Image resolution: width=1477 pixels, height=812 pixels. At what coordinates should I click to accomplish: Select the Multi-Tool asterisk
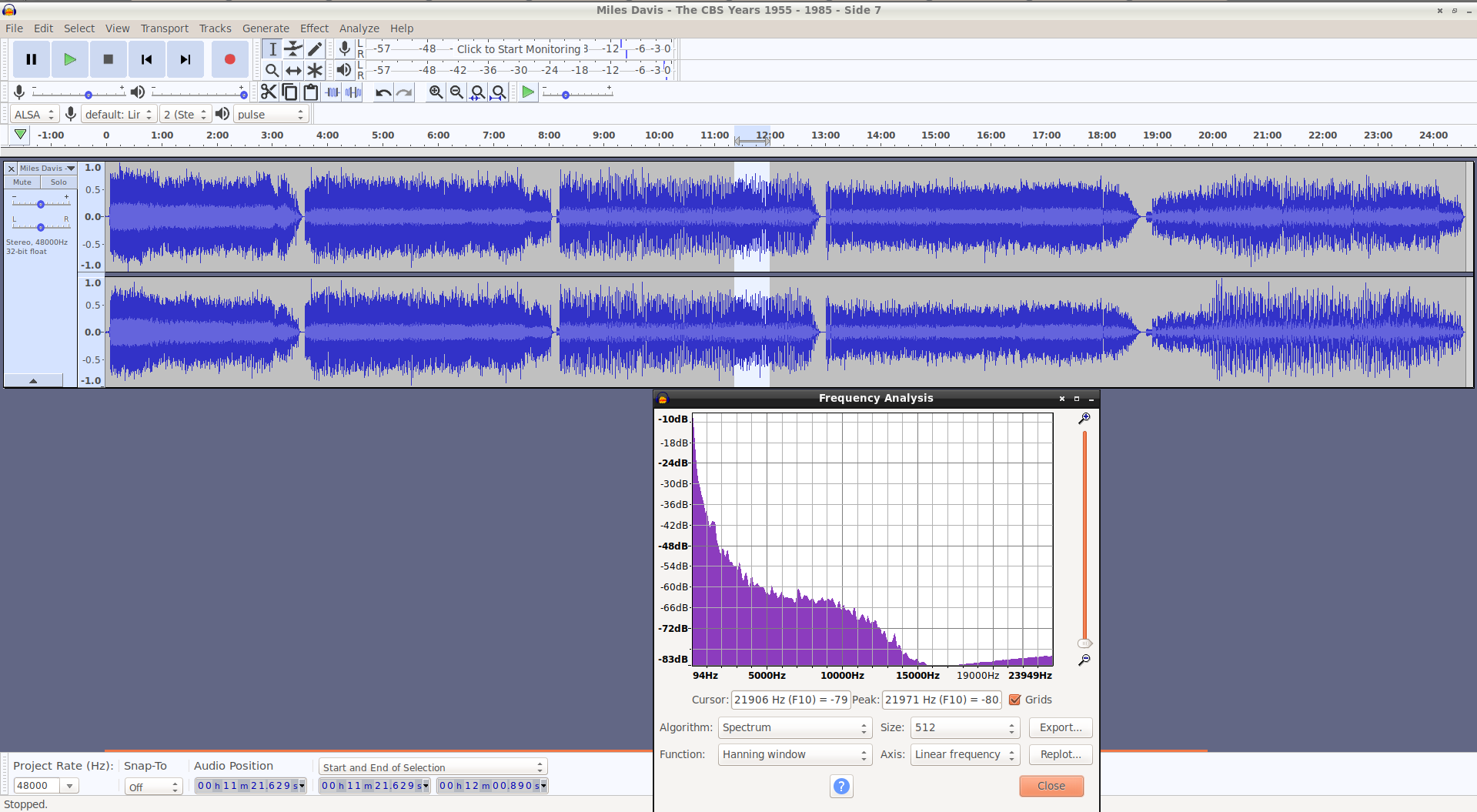[x=315, y=70]
